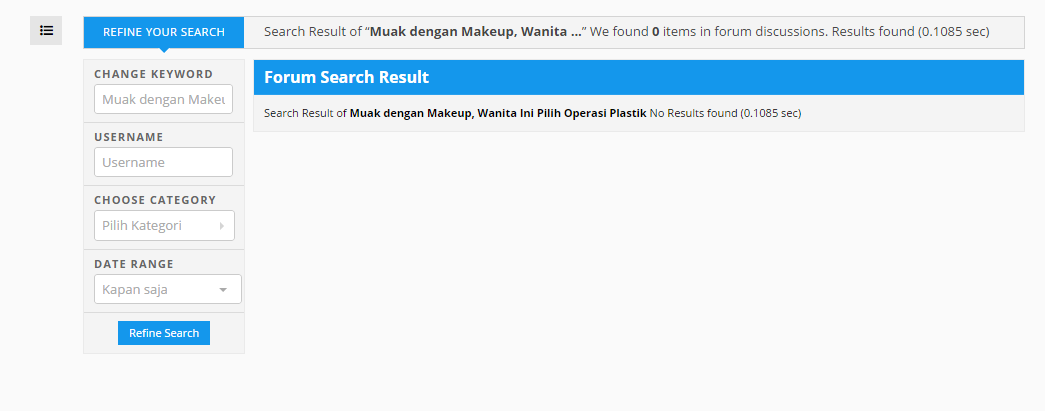Submit using the Refine Search button
1045x411 pixels.
pyautogui.click(x=164, y=333)
